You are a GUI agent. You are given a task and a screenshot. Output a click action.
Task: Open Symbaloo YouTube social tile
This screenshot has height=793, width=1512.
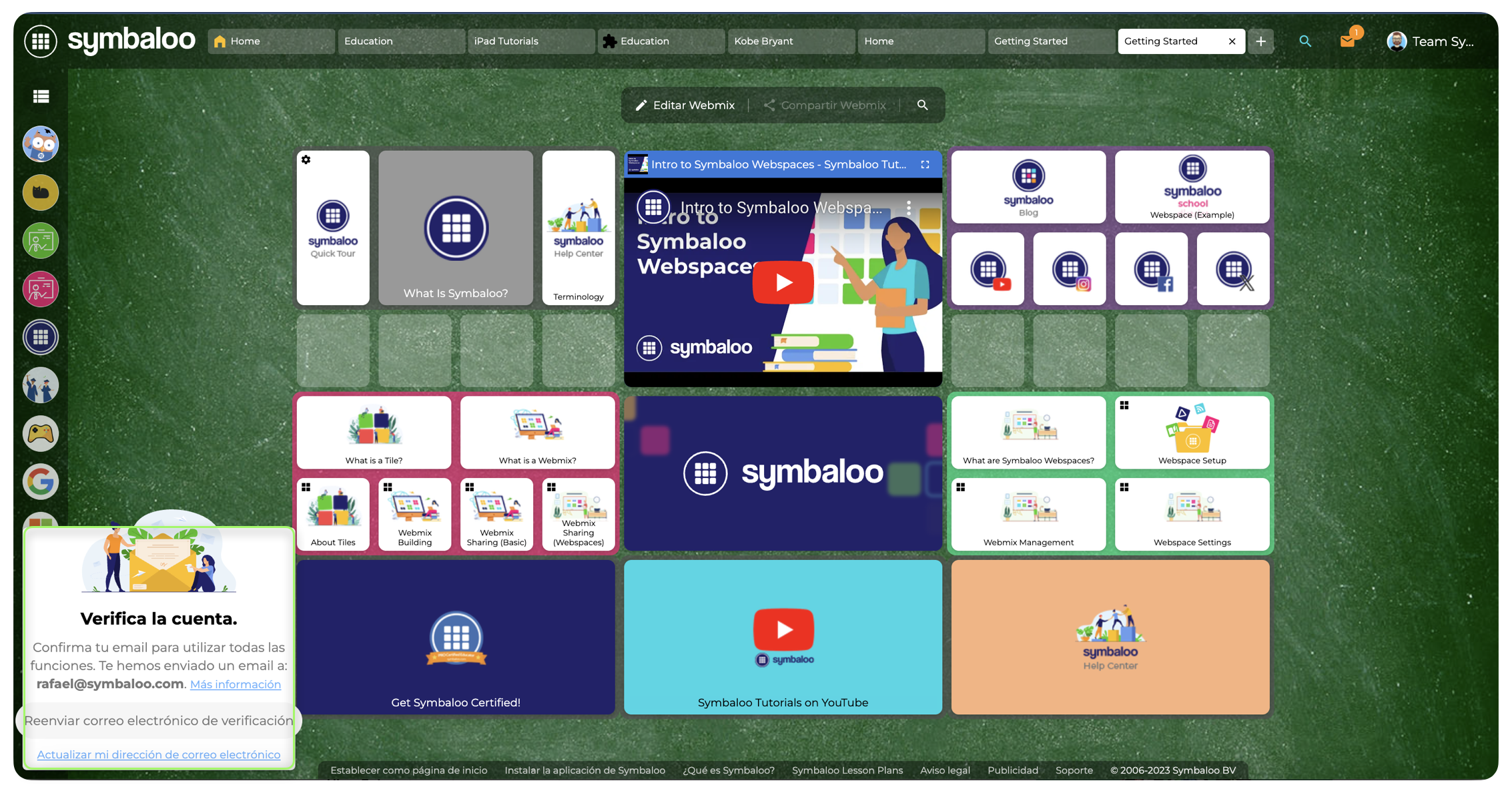pos(988,269)
